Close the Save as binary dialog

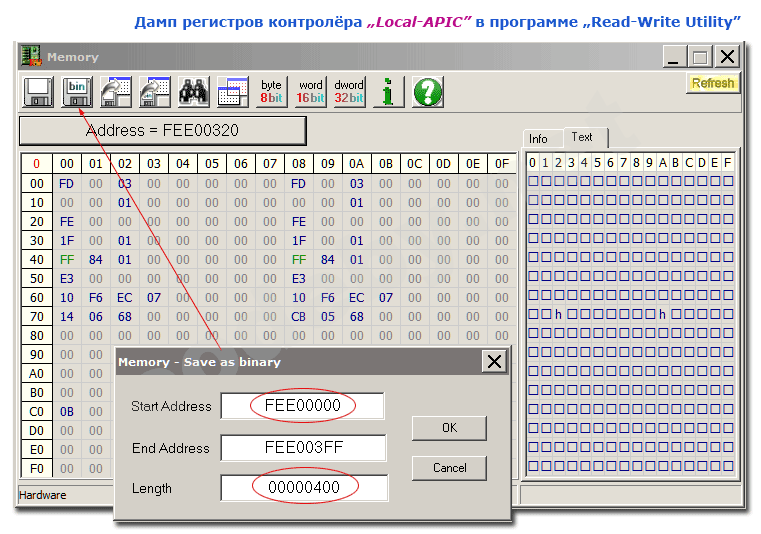tap(494, 362)
